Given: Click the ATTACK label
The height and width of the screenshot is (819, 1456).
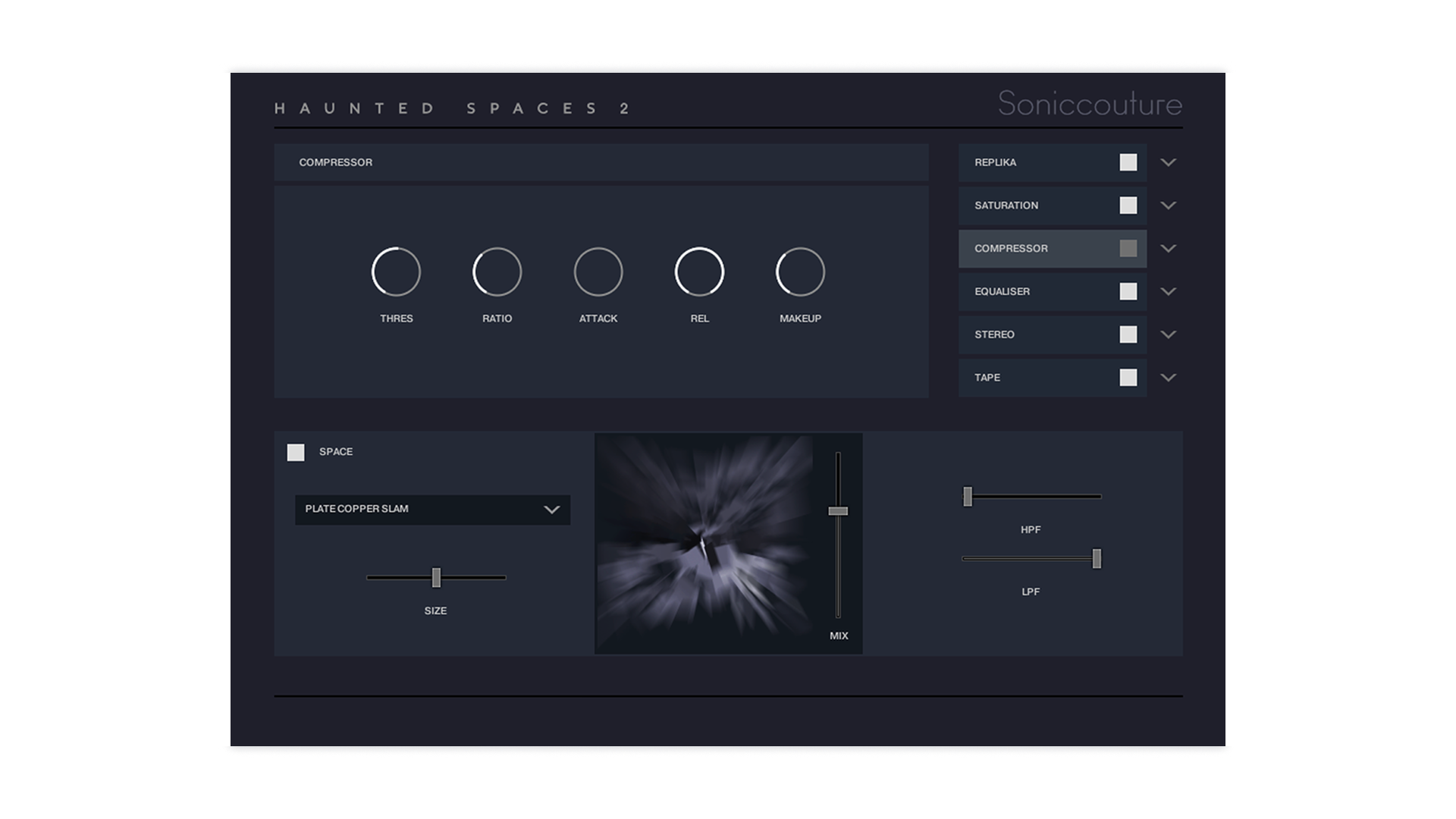Looking at the screenshot, I should (598, 318).
